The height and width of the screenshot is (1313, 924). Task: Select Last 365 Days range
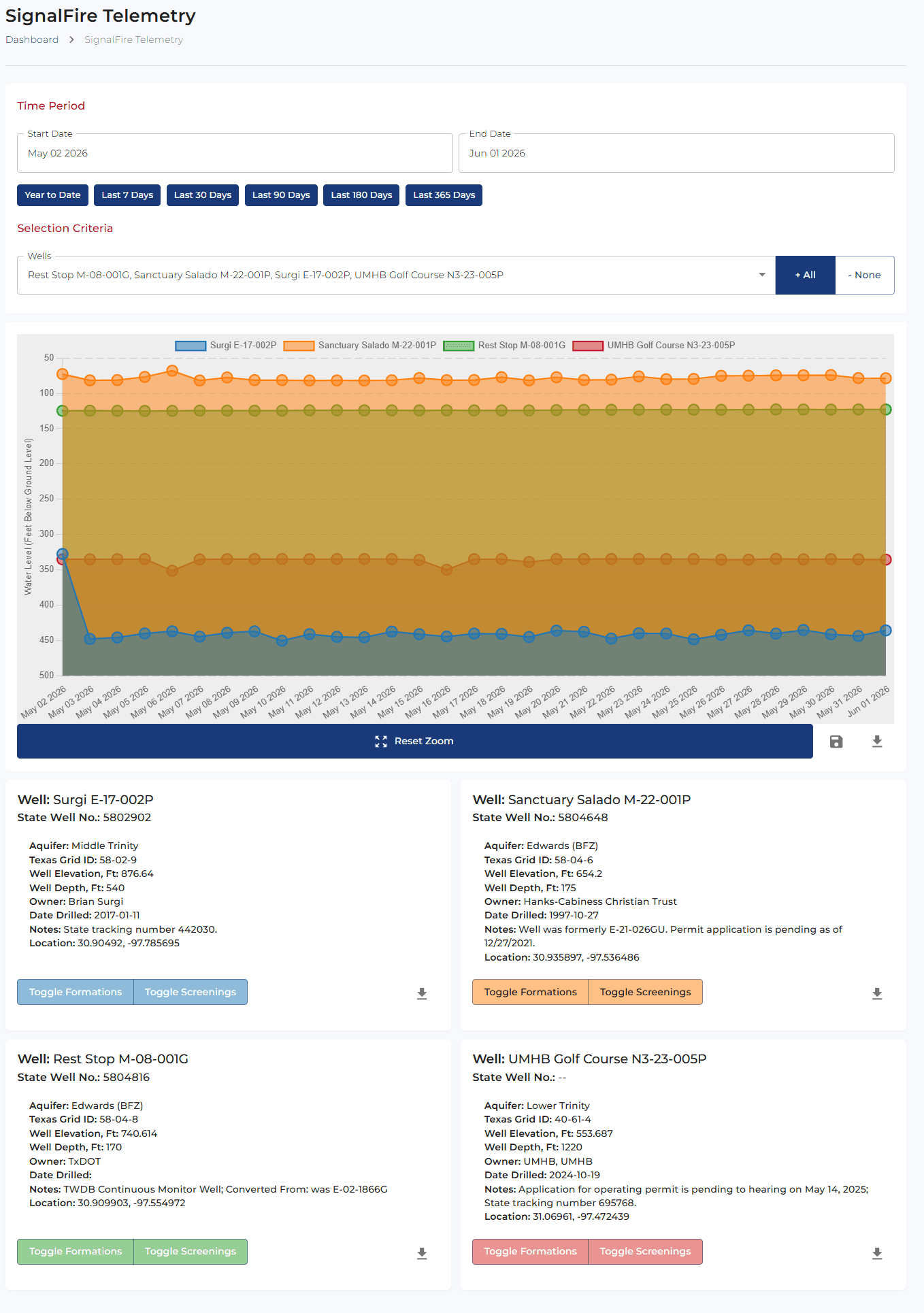pos(444,195)
